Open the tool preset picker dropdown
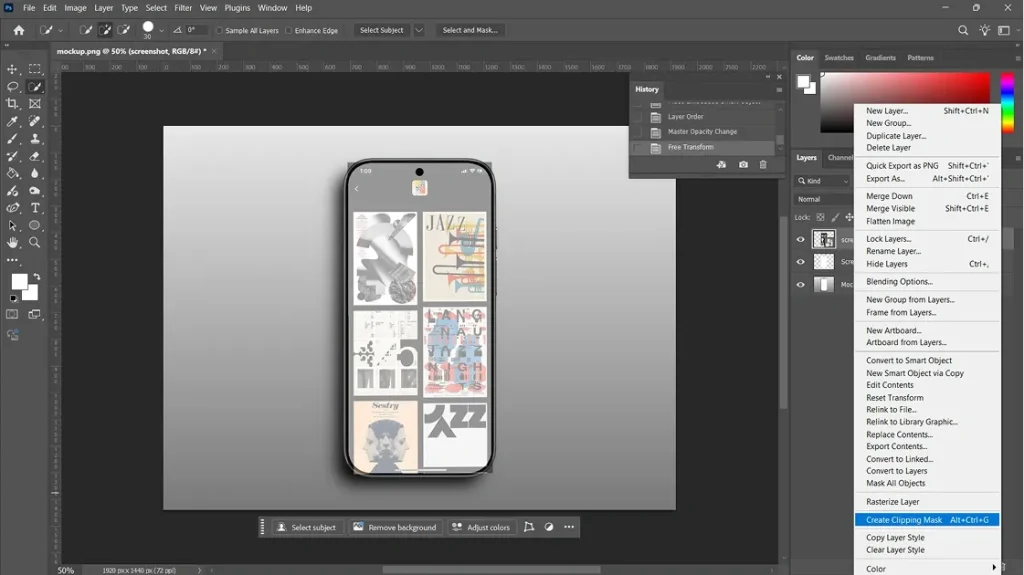The height and width of the screenshot is (575, 1024). tap(60, 31)
